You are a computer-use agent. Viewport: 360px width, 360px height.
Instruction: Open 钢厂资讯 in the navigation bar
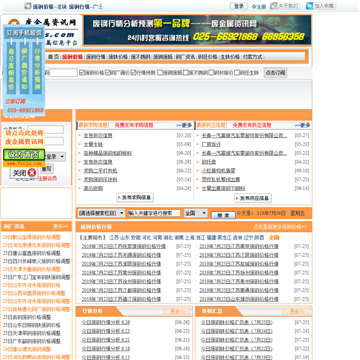pos(185,57)
